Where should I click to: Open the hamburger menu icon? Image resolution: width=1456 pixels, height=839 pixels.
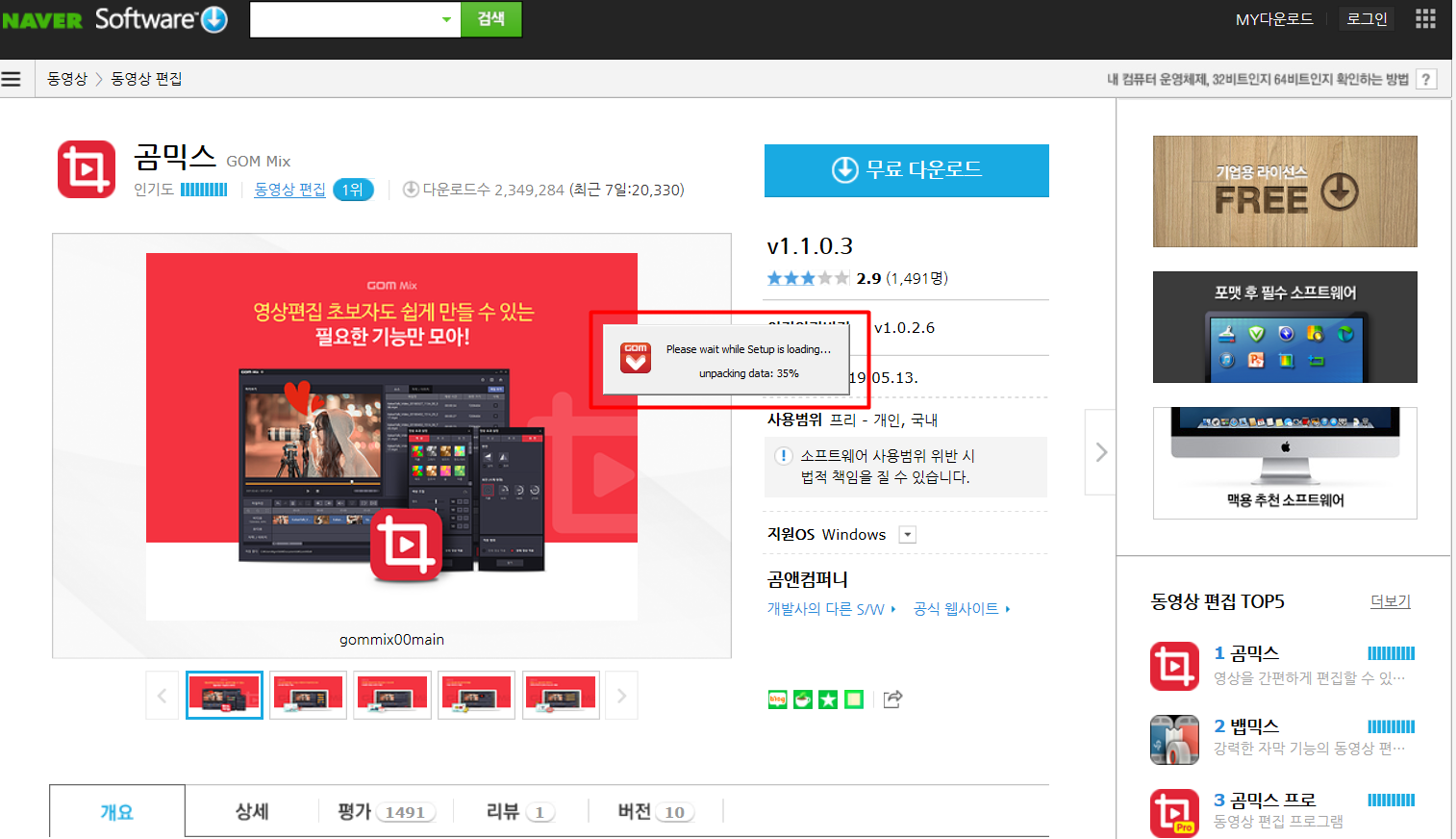11,79
